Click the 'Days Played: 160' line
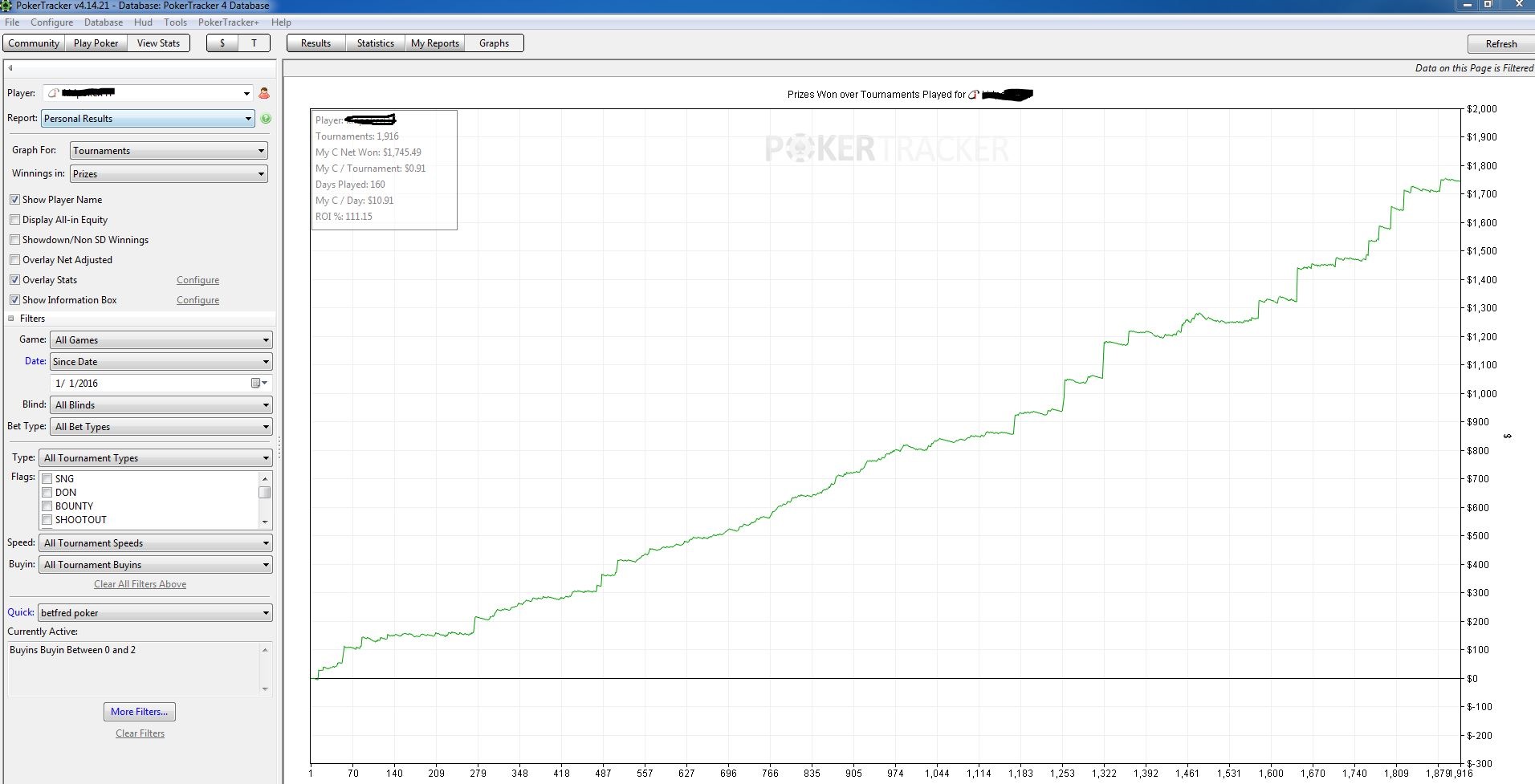The image size is (1535, 784). pyautogui.click(x=350, y=185)
